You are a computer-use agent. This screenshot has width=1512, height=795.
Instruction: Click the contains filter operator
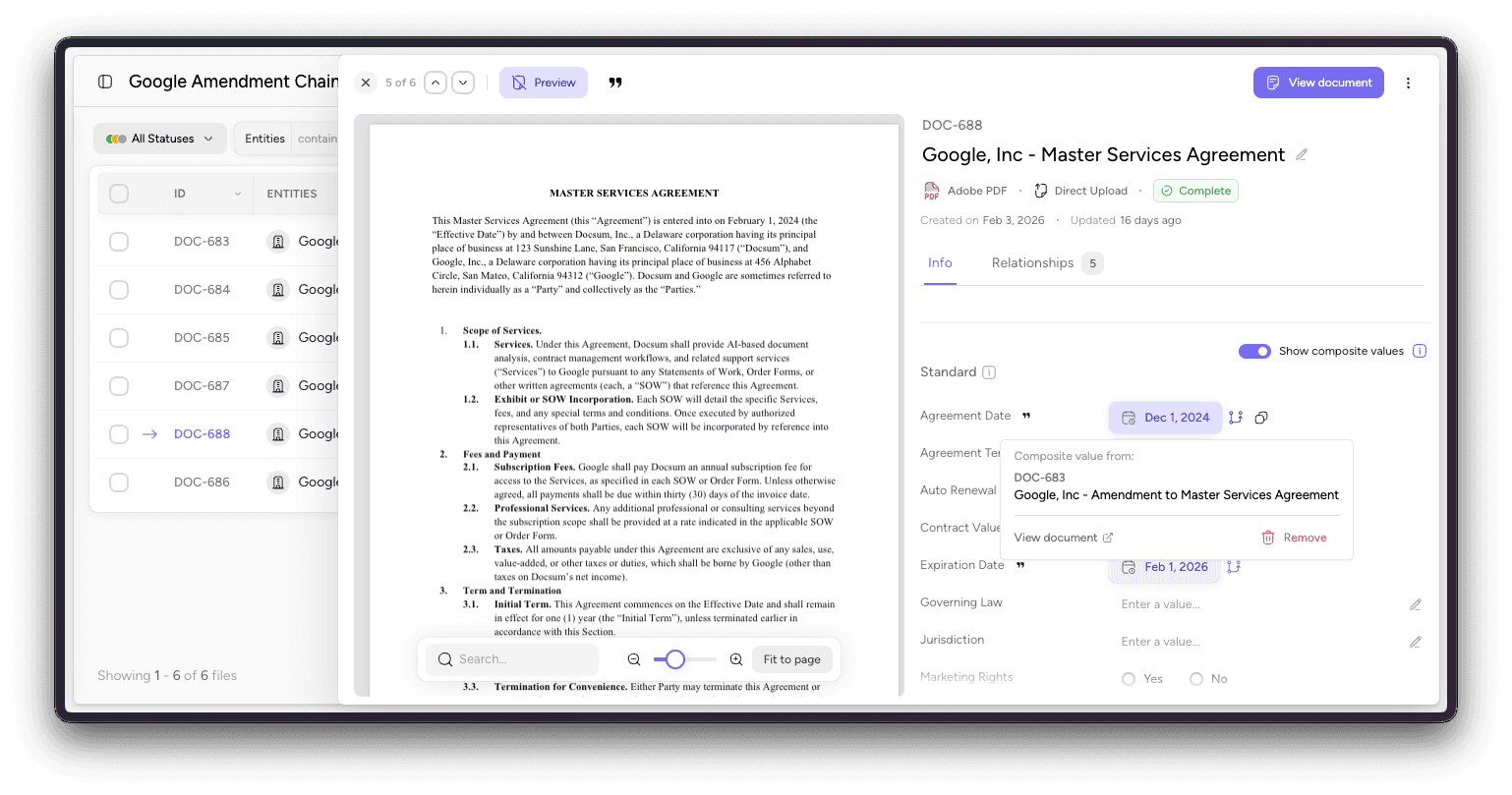(x=318, y=139)
